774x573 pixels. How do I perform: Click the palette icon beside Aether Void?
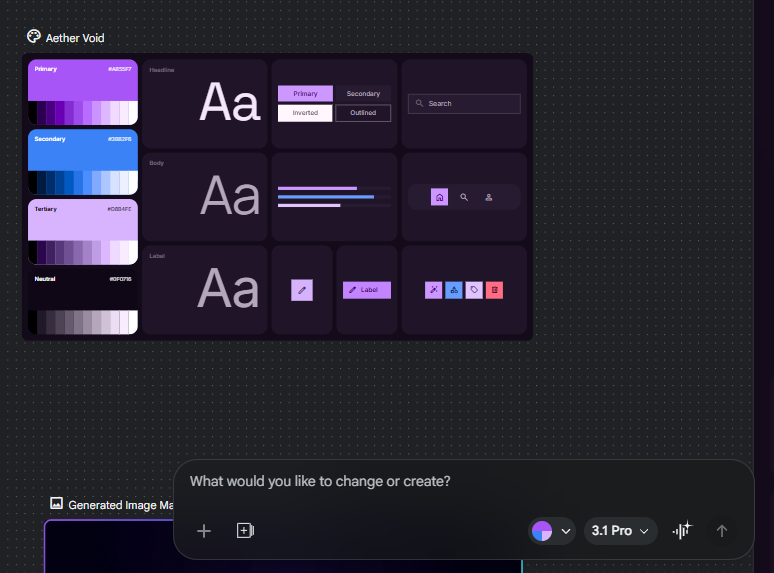tap(34, 37)
